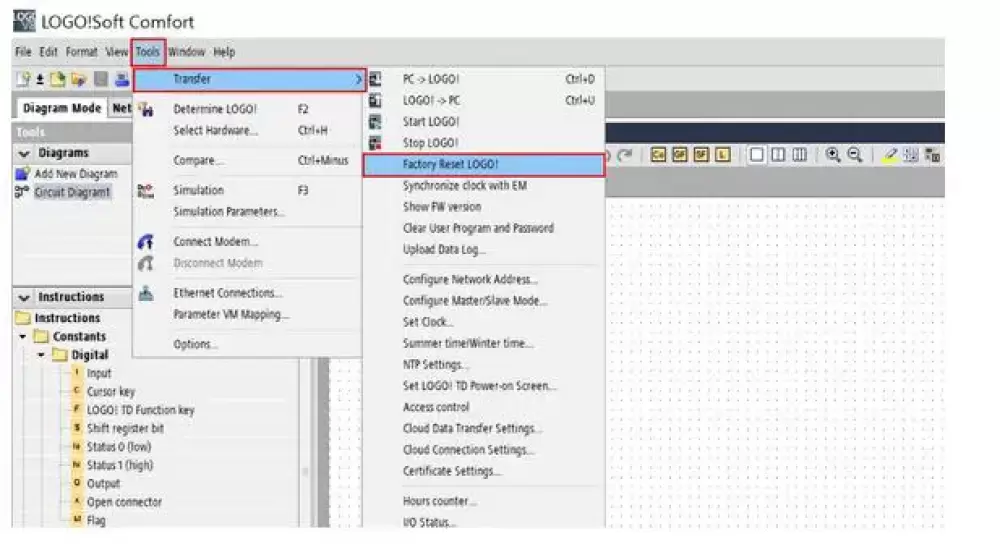Open Parameter VM Mapping... entry
This screenshot has width=1000, height=555.
click(x=248, y=314)
